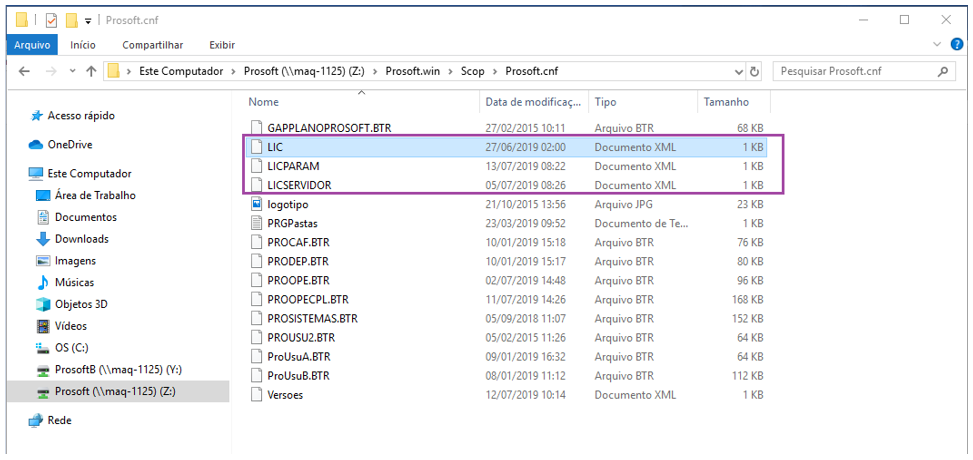Open Imagens in sidebar

coord(75,261)
